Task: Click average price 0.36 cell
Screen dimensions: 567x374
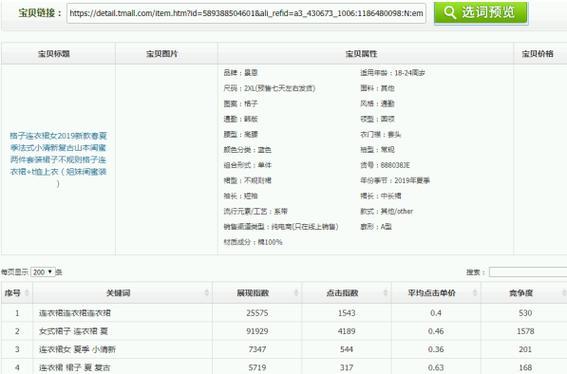Action: [436, 349]
